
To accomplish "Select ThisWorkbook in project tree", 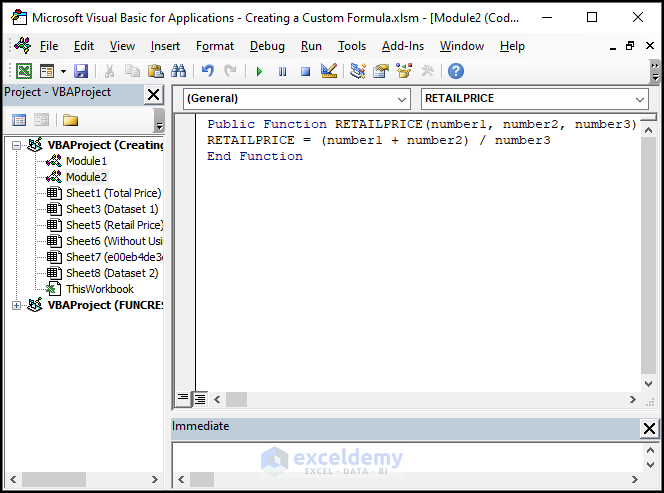I will click(100, 289).
